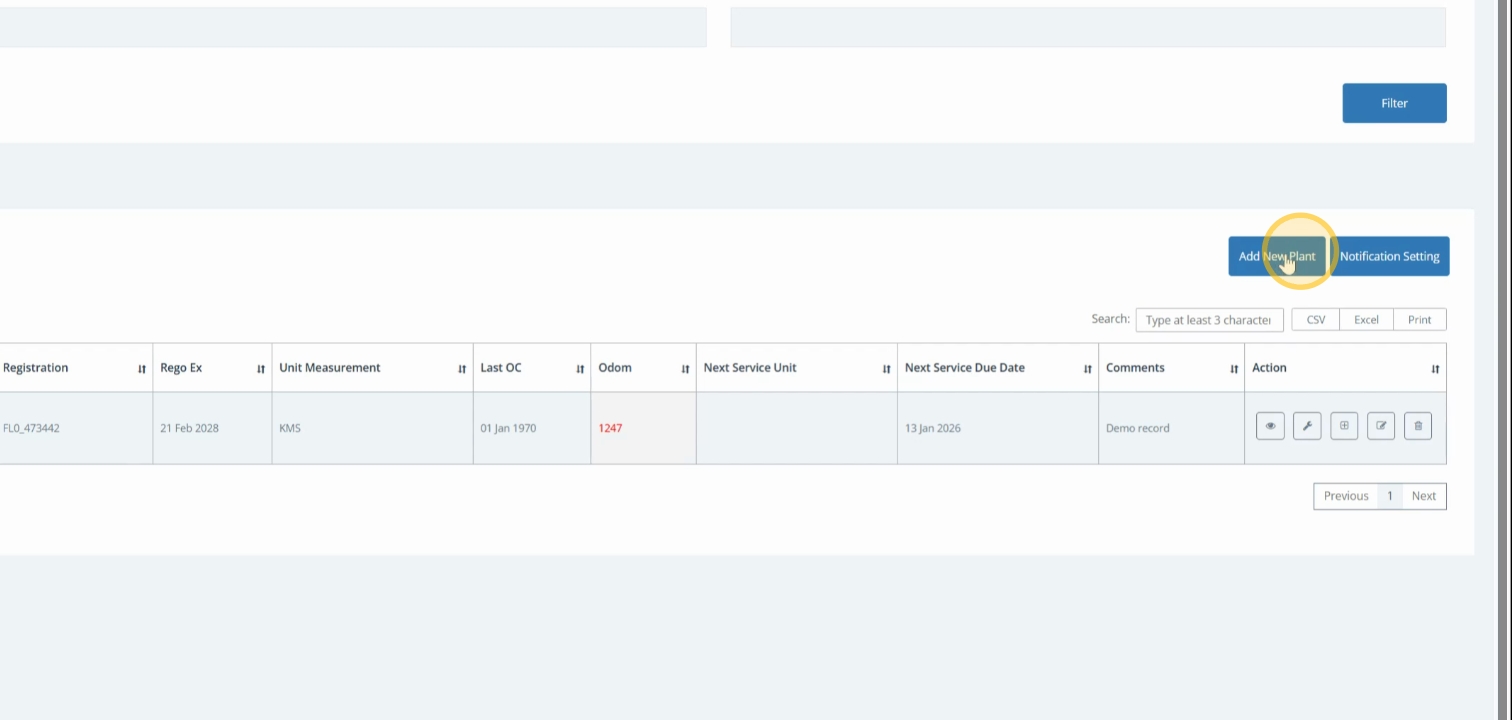Sort by the Odom column arrows
Viewport: 1512px width, 720px height.
coord(685,369)
